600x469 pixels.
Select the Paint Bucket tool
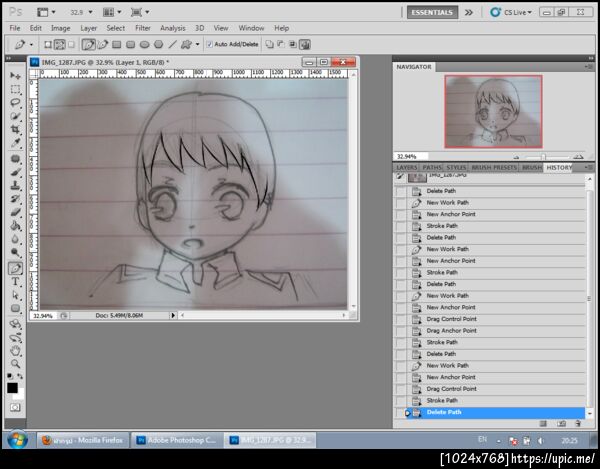[15, 226]
